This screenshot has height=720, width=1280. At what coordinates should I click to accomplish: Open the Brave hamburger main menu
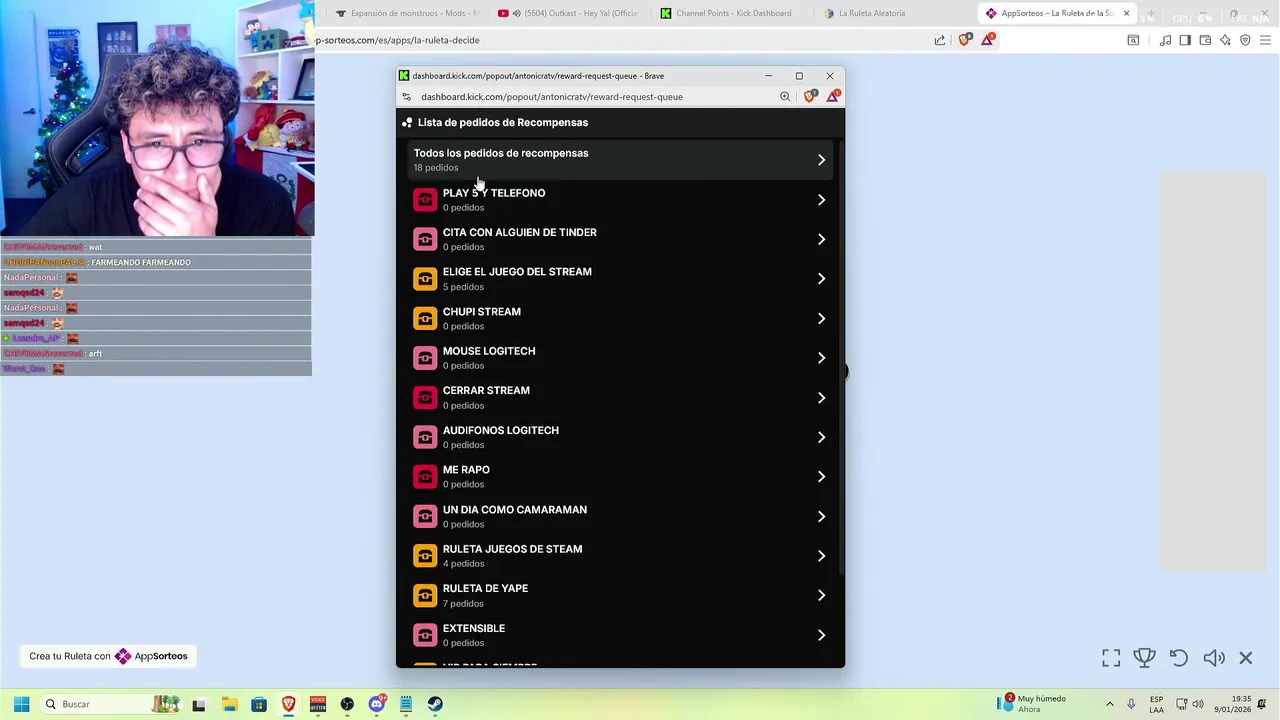1265,40
